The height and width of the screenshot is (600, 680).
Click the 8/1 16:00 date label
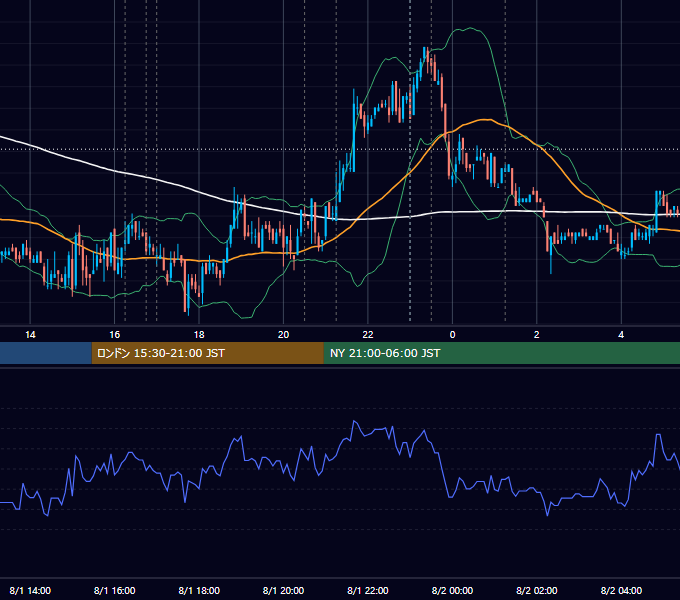(x=114, y=590)
